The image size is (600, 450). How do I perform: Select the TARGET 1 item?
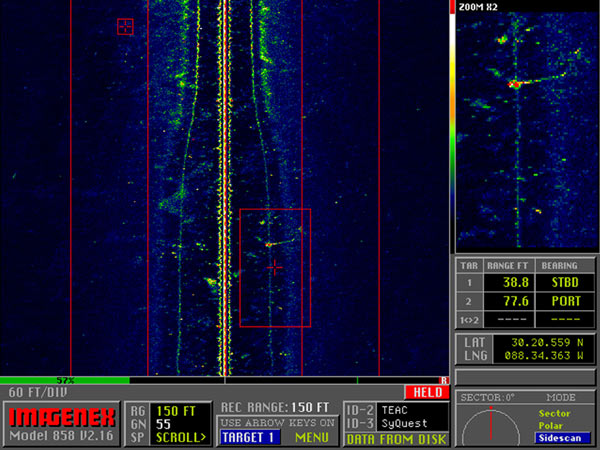248,437
